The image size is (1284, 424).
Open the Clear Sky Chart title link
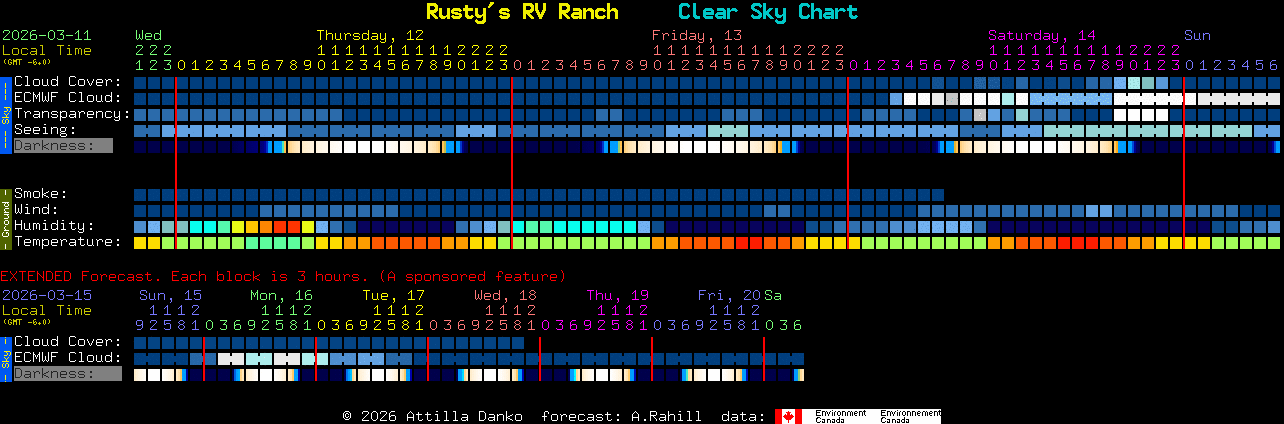pos(767,12)
